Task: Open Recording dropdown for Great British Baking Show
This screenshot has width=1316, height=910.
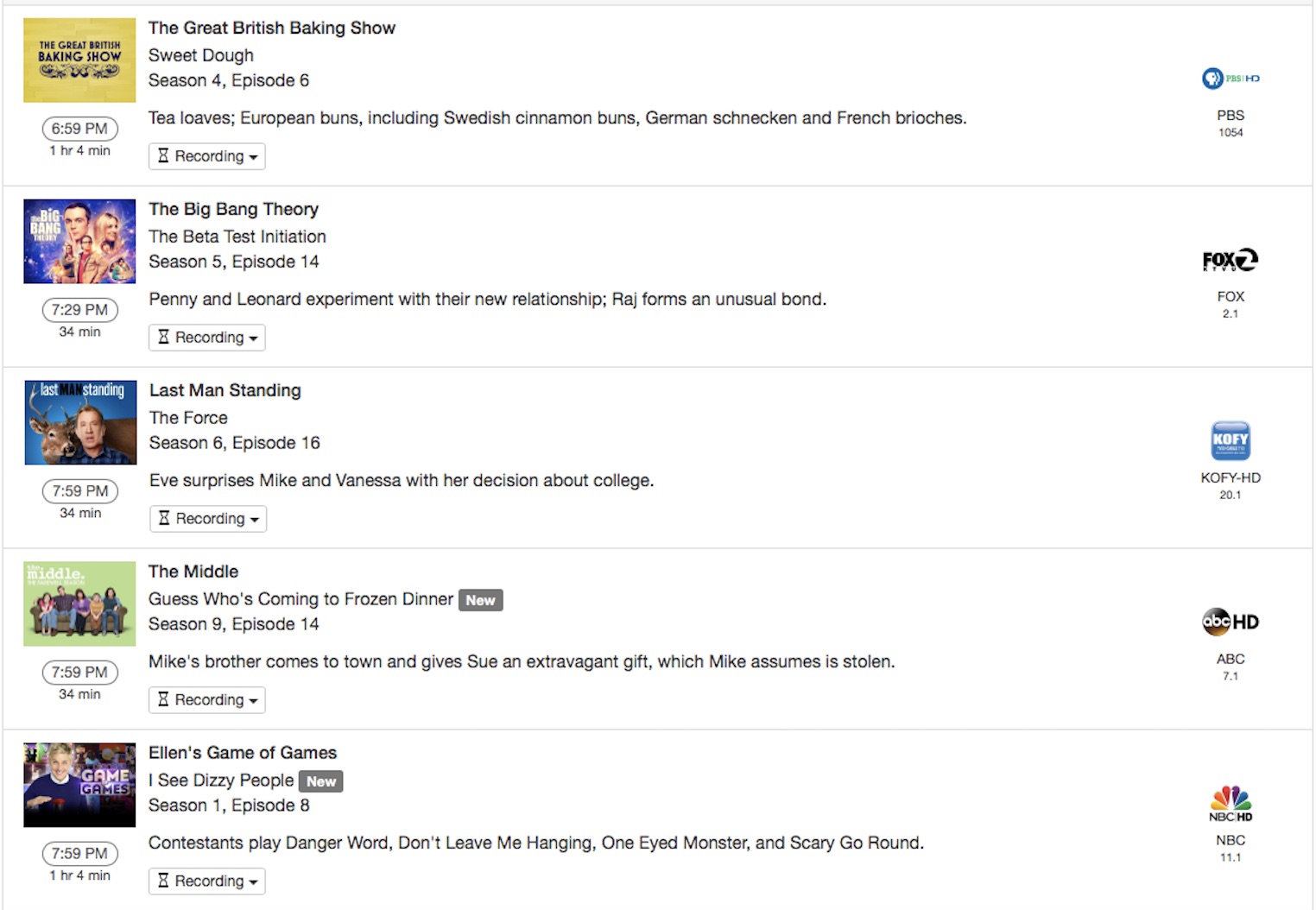Action: pos(207,156)
